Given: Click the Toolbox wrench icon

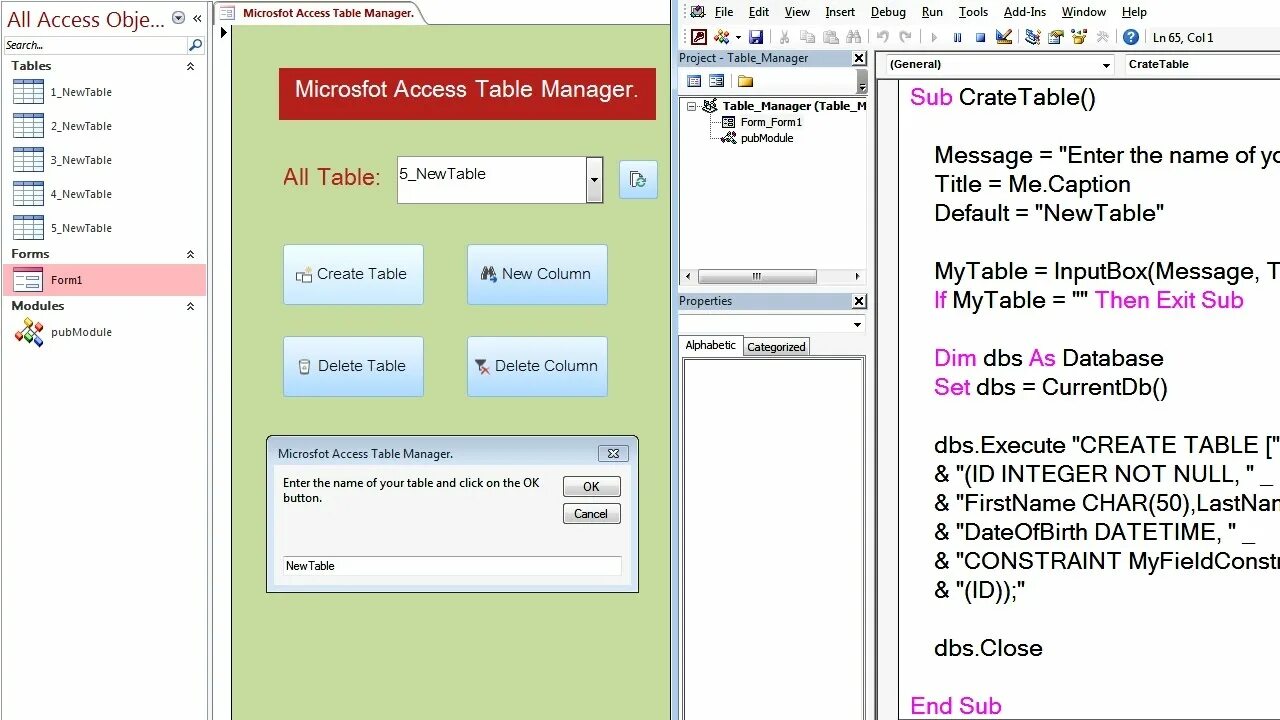Looking at the screenshot, I should point(1102,37).
